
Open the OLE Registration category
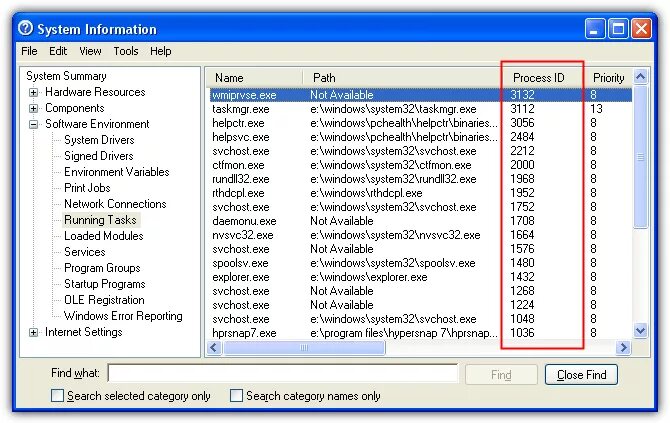104,300
